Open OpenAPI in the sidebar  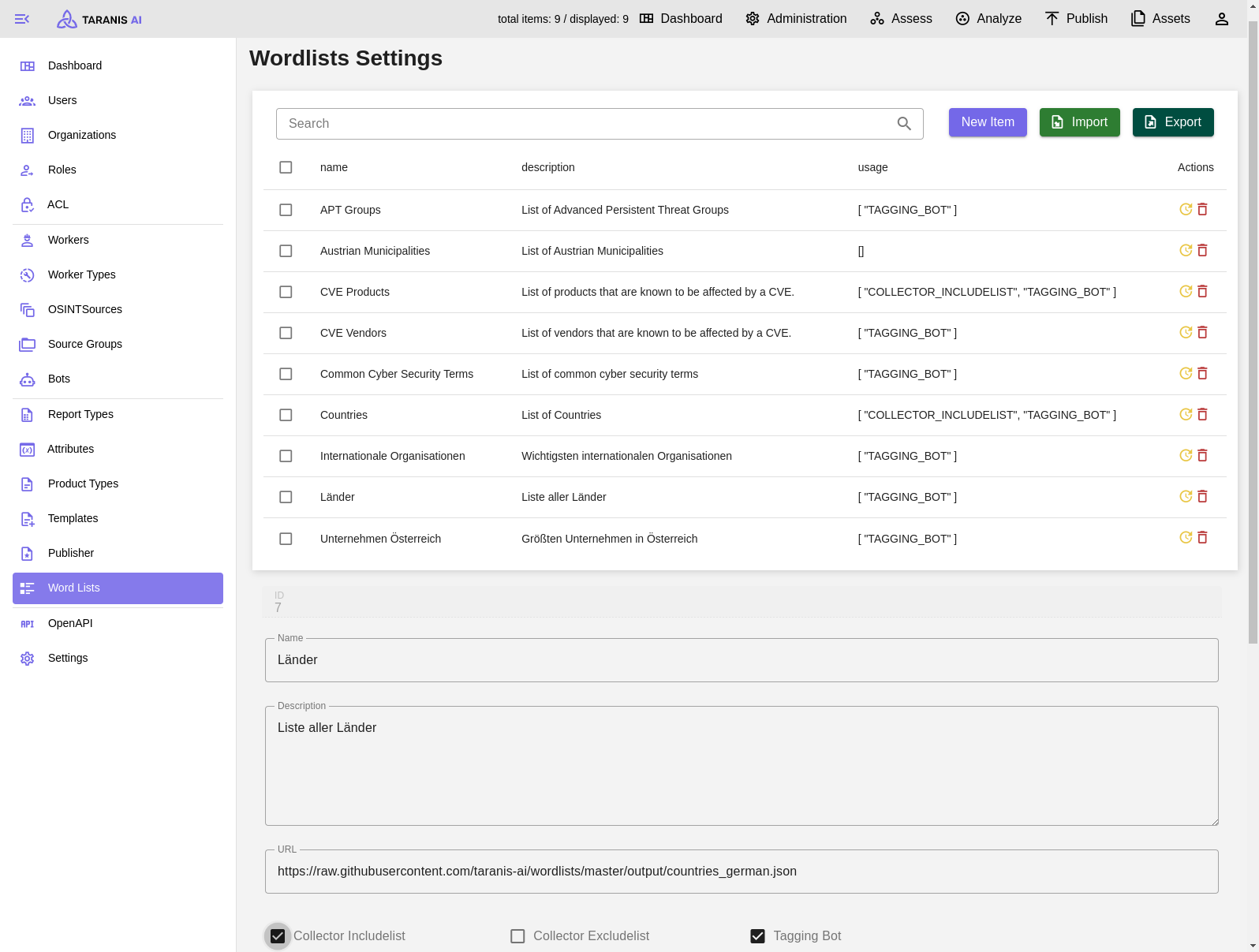(x=118, y=623)
